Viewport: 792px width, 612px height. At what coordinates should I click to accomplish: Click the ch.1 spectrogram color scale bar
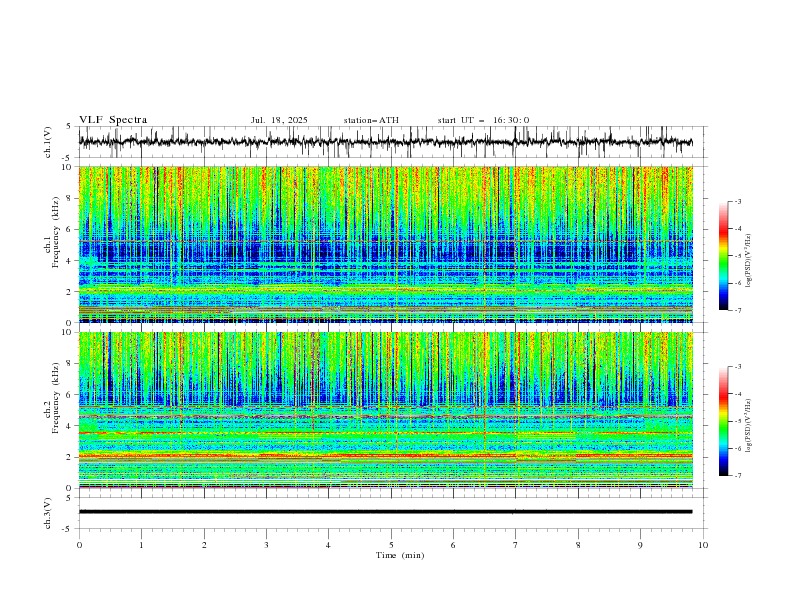(x=724, y=256)
